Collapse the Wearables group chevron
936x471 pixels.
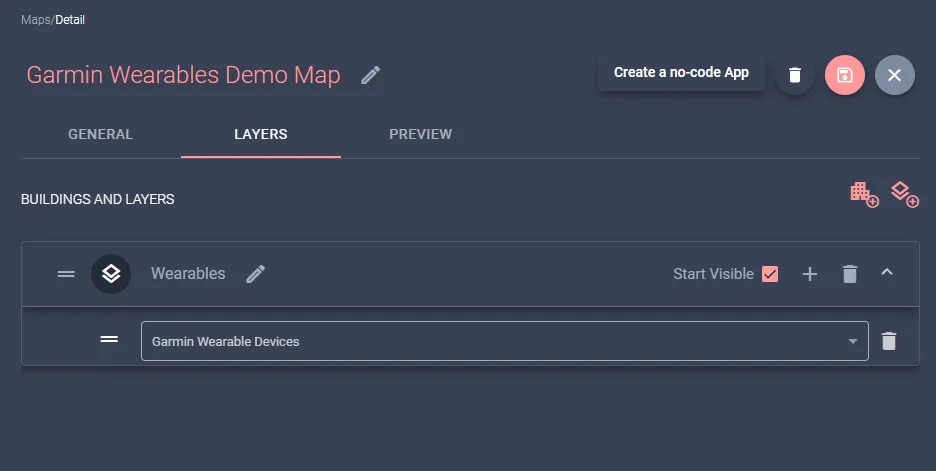(x=887, y=272)
